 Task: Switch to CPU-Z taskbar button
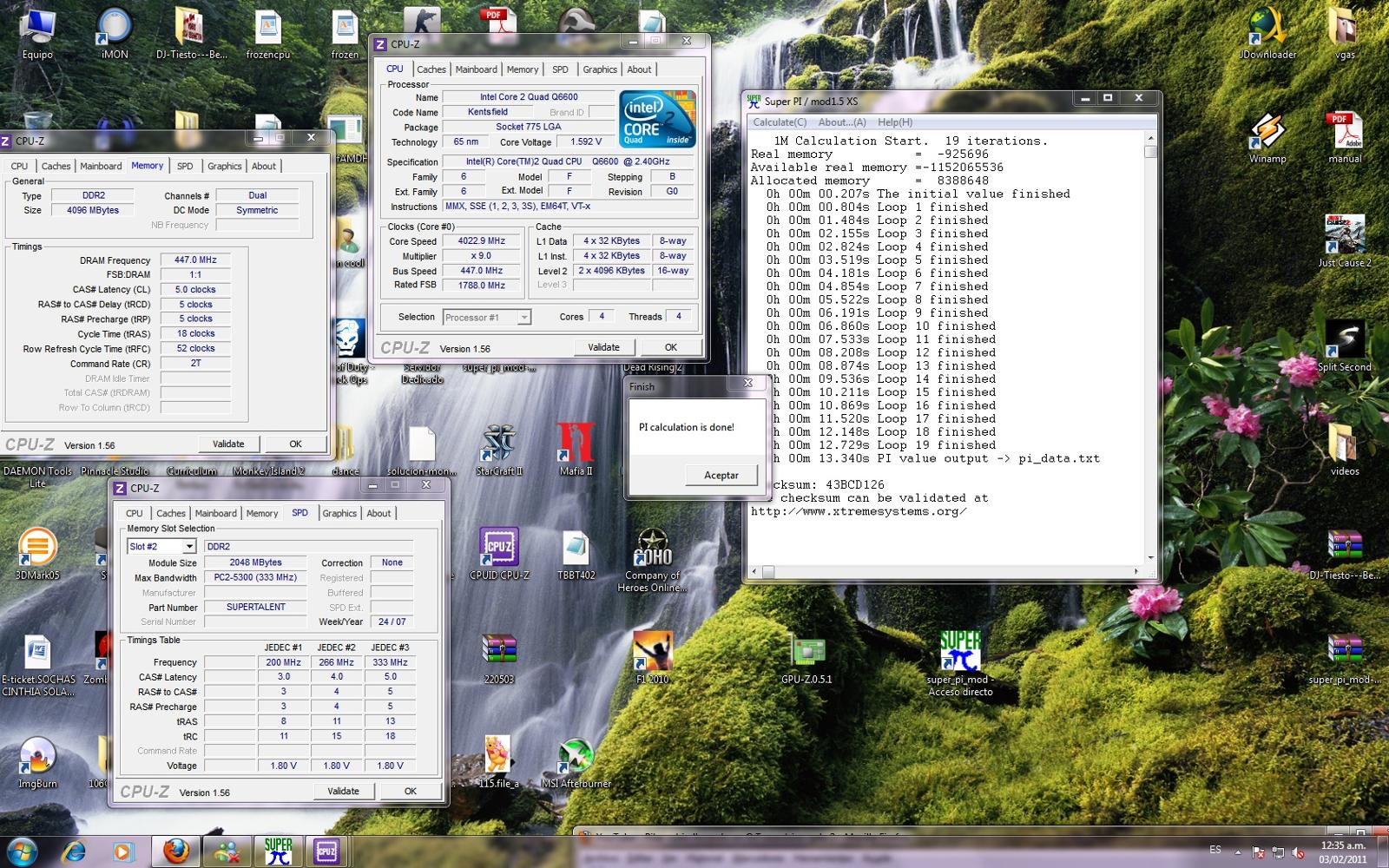tap(327, 852)
